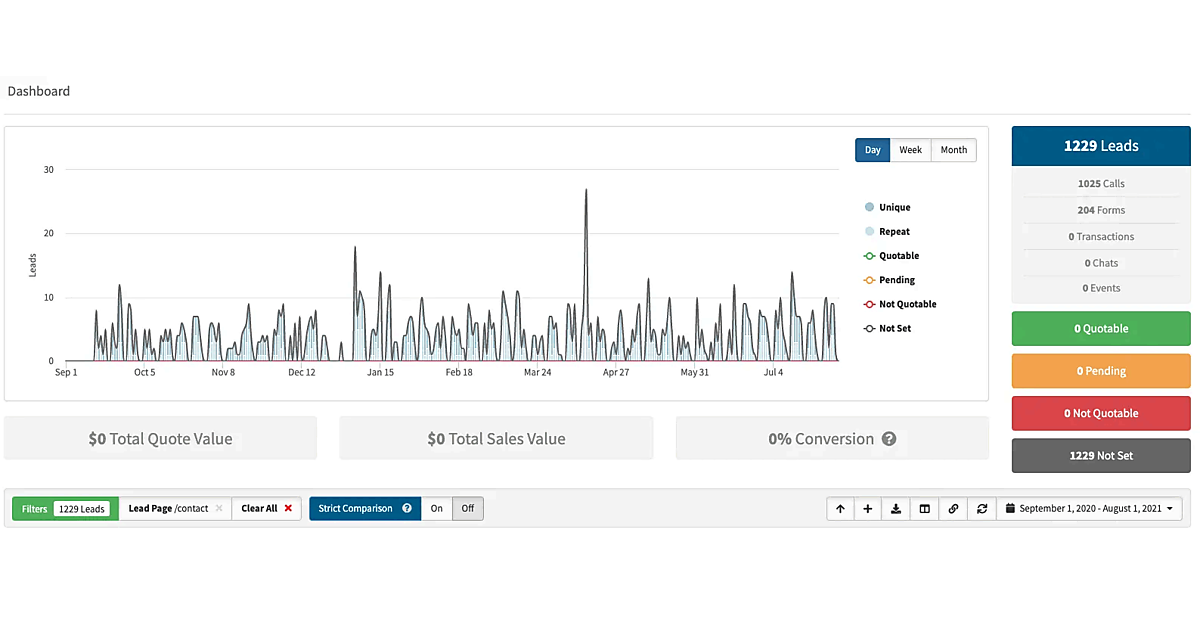Click the up arrow toolbar icon
The width and height of the screenshot is (1200, 630).
point(840,509)
